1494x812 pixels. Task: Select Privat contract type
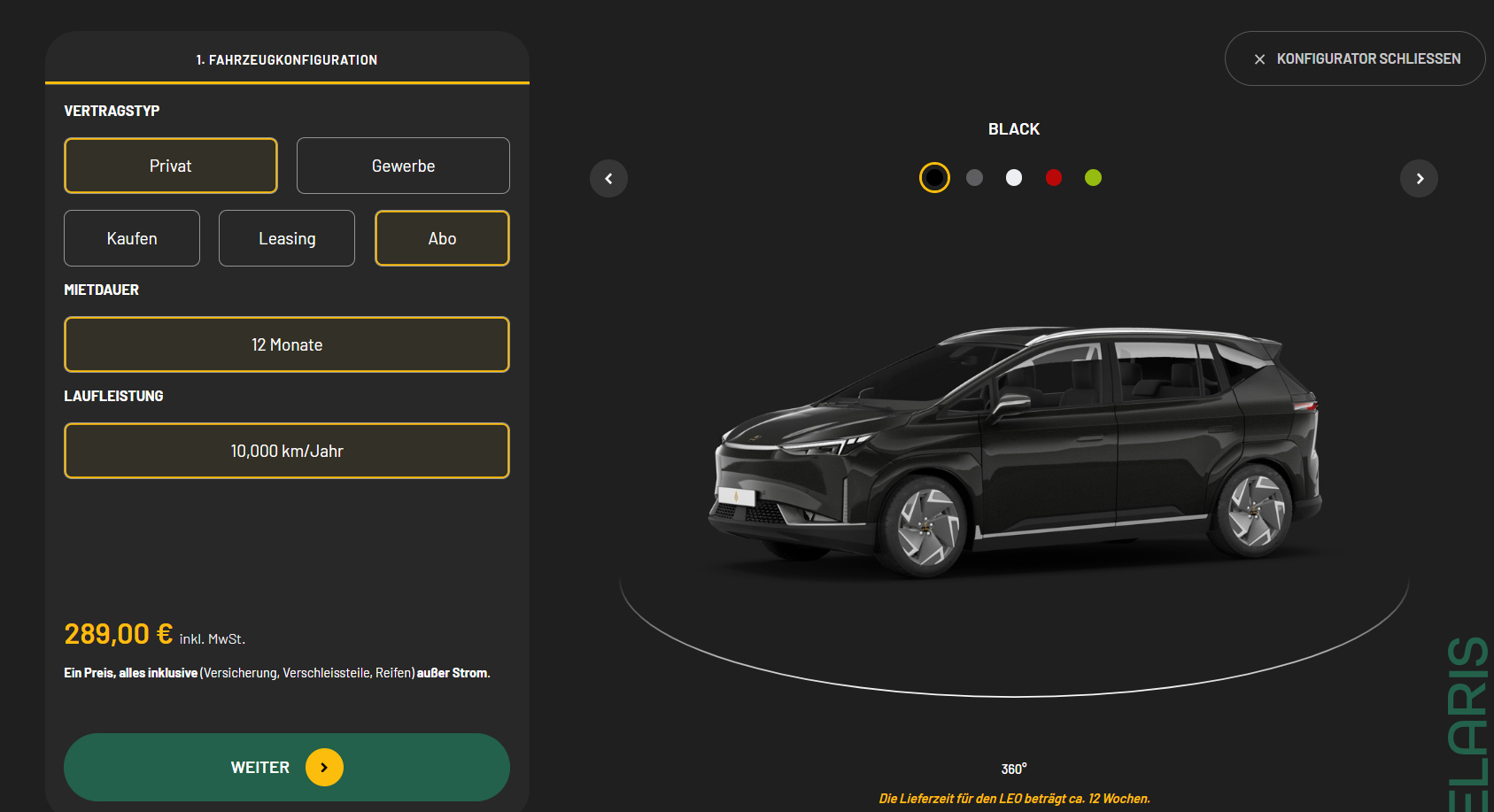[x=171, y=166]
